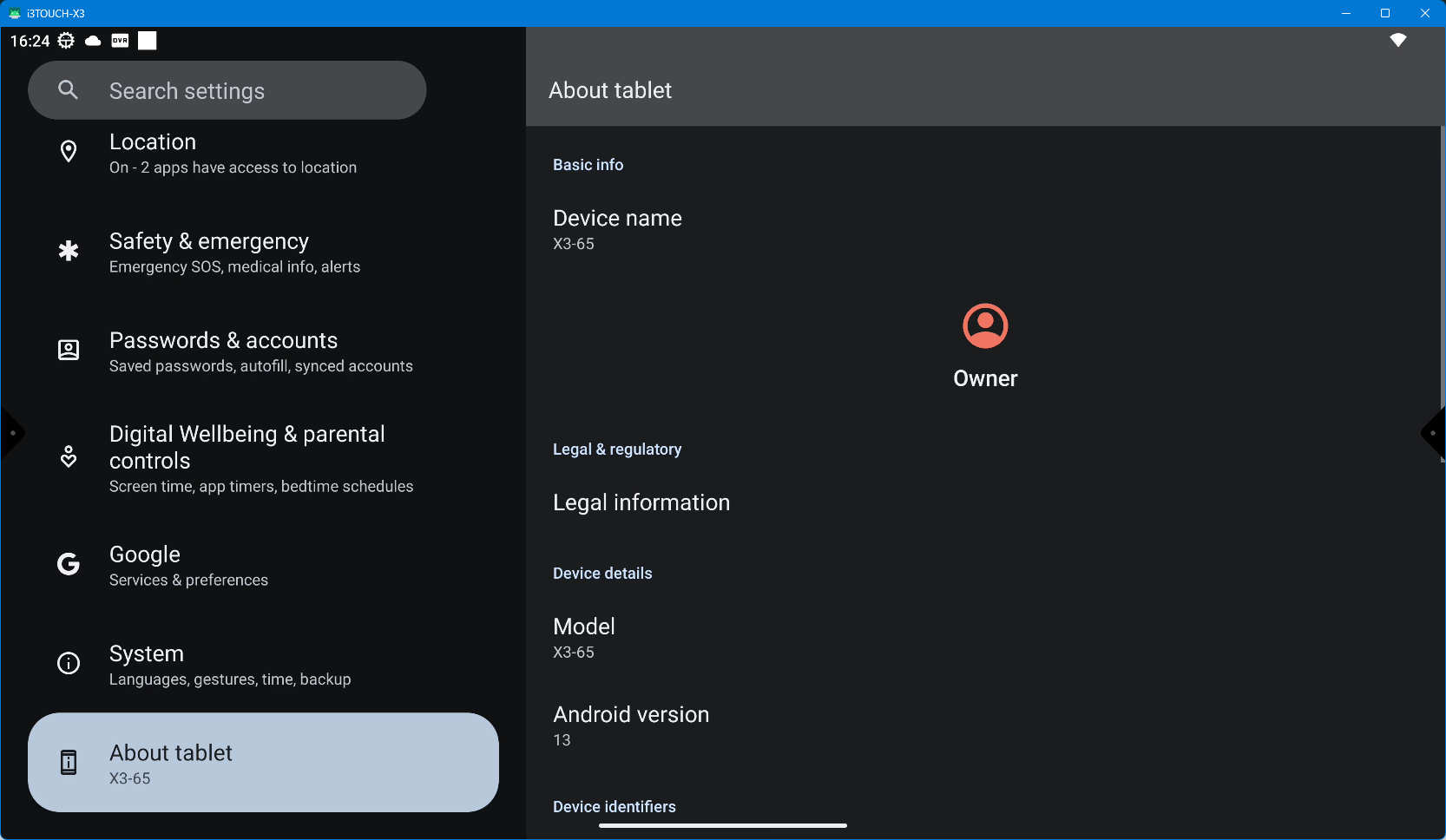Screen dimensions: 1446x840
Task: Expand the left edge side-panel arrow
Action: [11, 433]
